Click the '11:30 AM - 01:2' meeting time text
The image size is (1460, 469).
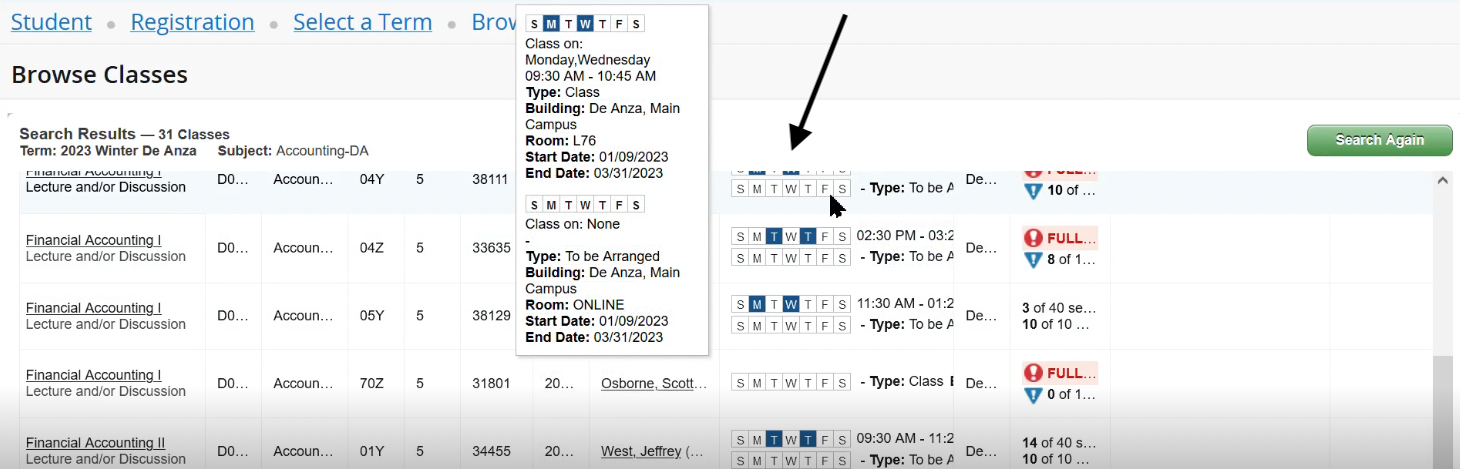[905, 303]
